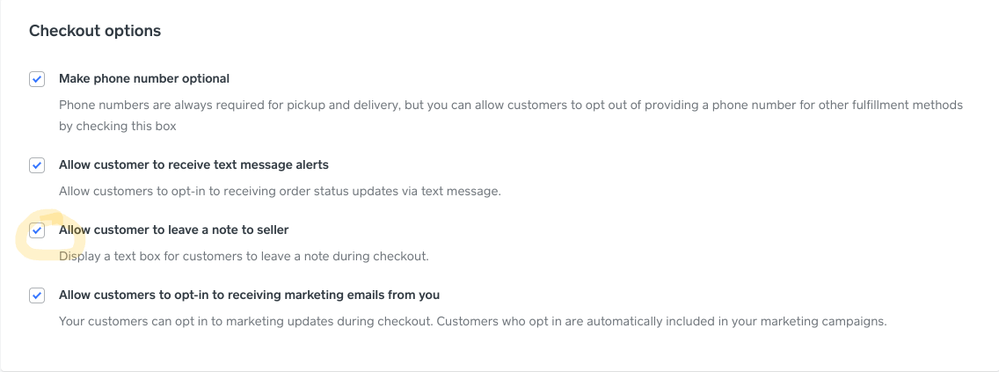Click "Allow customer to receive text message alerts" label
The width and height of the screenshot is (999, 372).
point(194,165)
